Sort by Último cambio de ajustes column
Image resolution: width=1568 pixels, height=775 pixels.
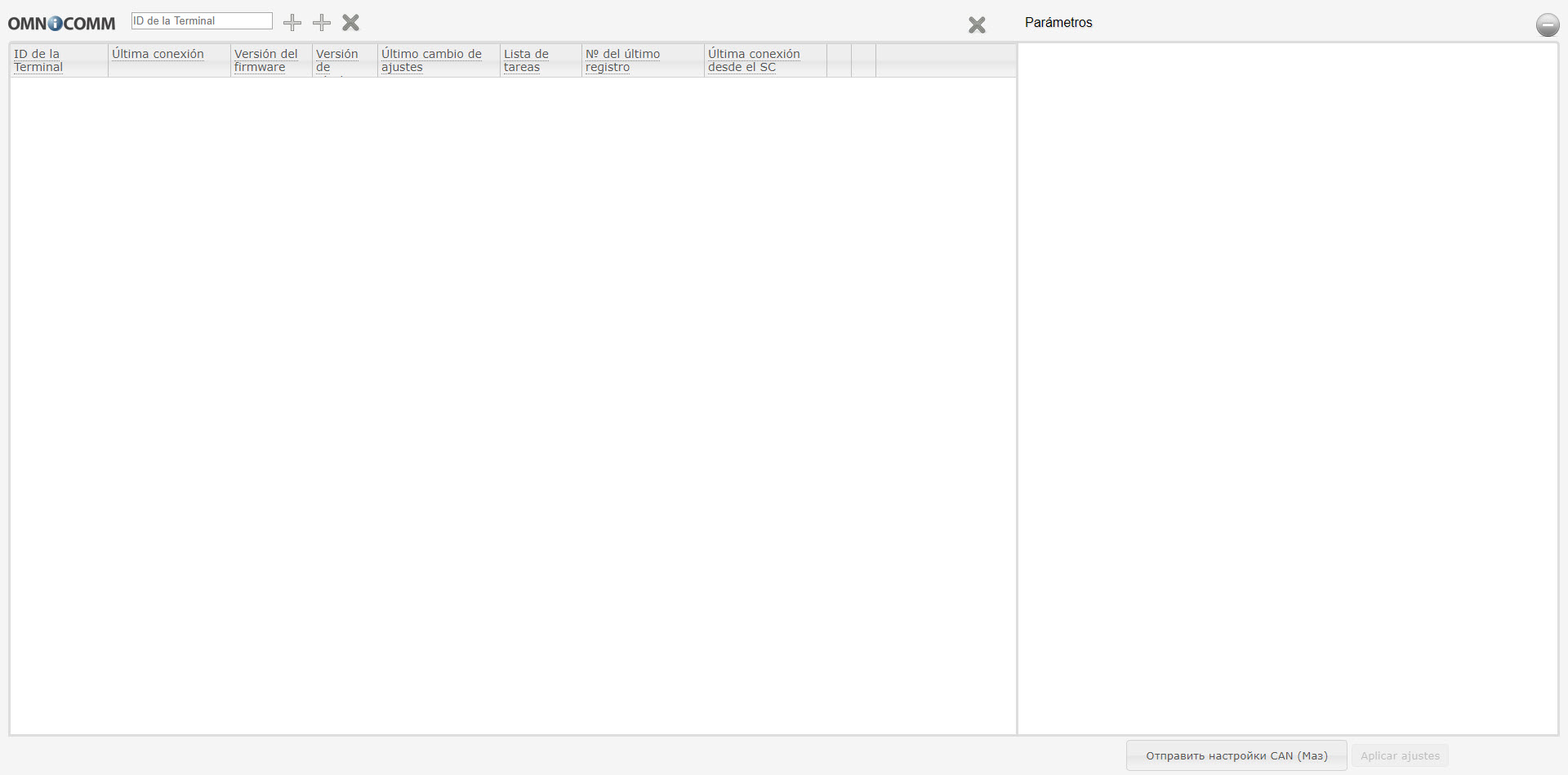[x=431, y=60]
